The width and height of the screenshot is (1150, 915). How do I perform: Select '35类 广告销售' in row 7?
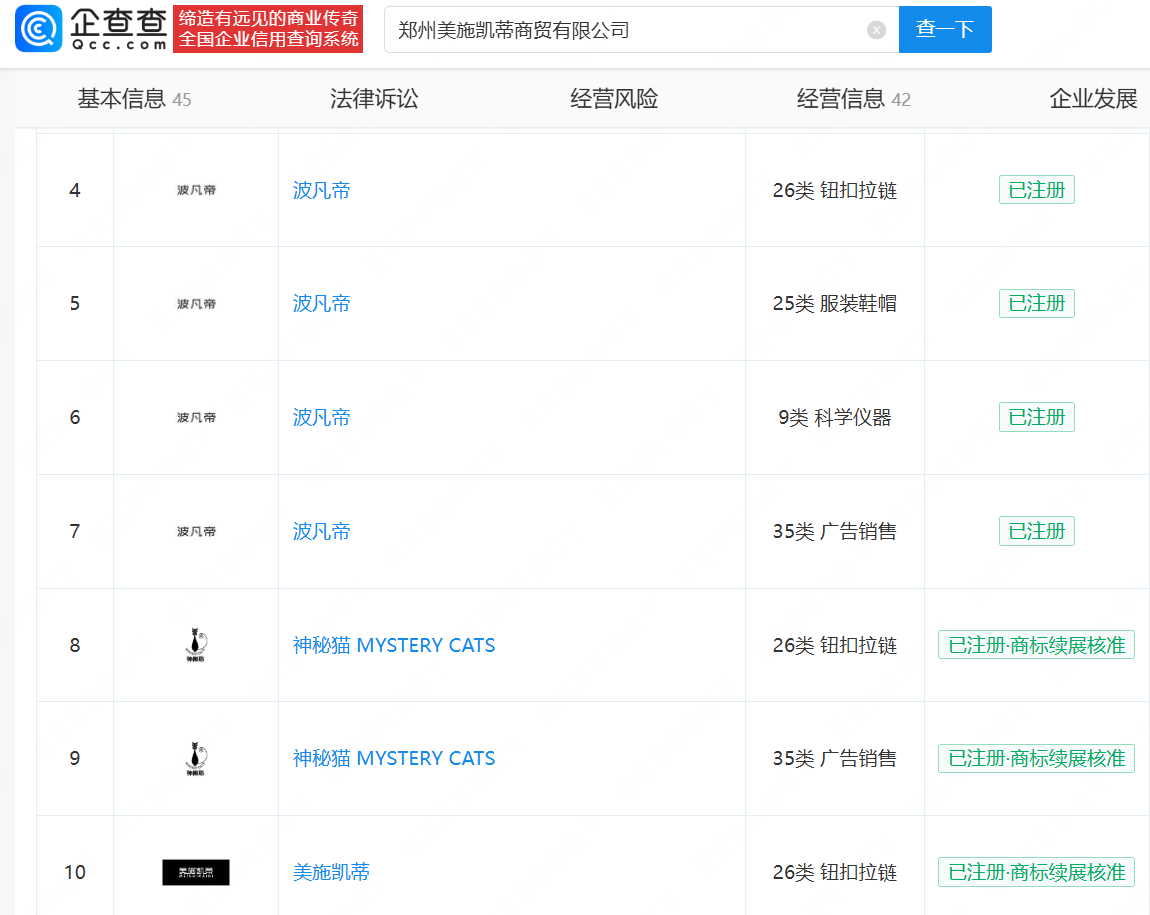835,532
